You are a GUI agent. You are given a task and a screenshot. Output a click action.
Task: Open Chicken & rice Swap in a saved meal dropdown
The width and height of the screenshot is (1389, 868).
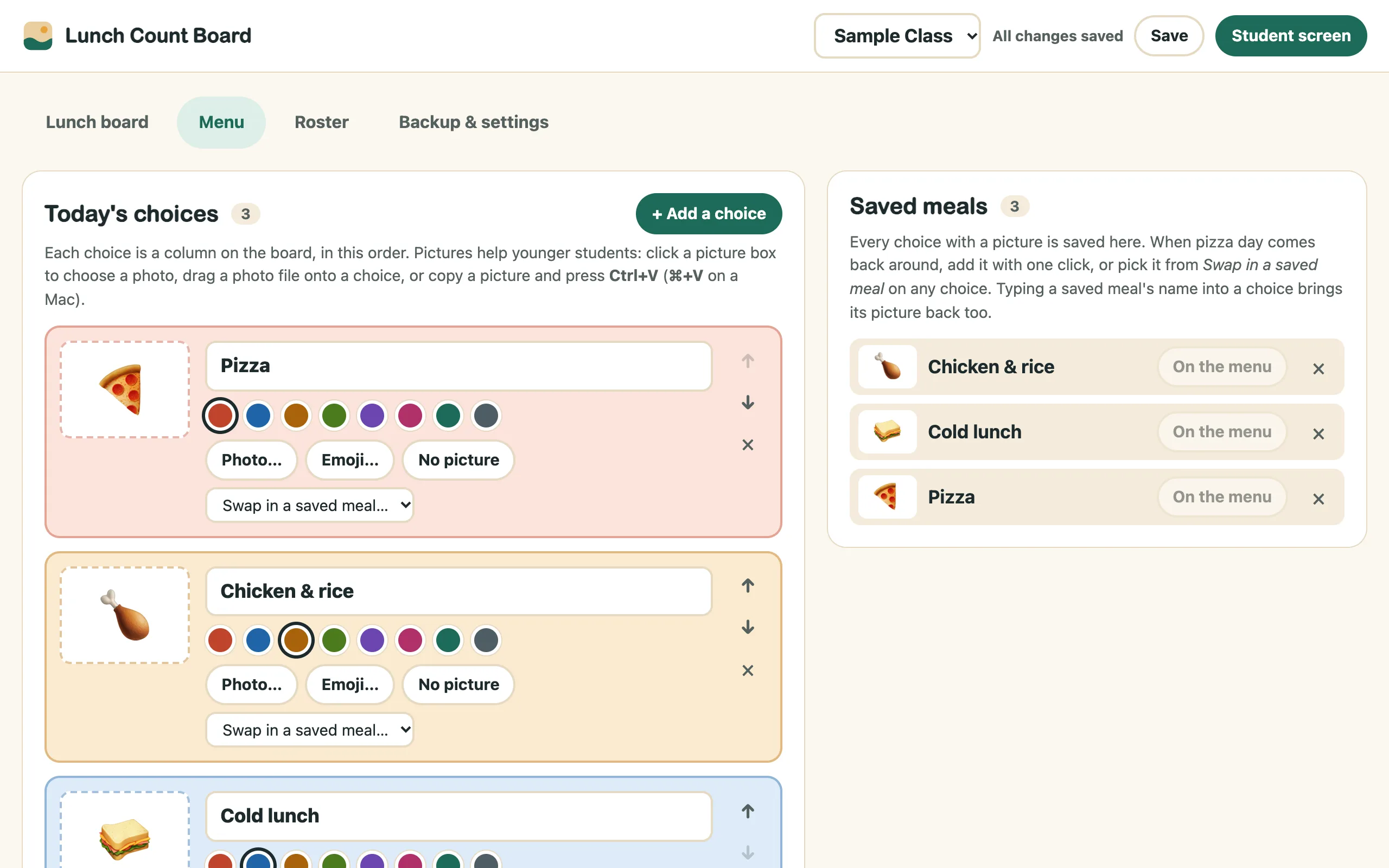310,730
